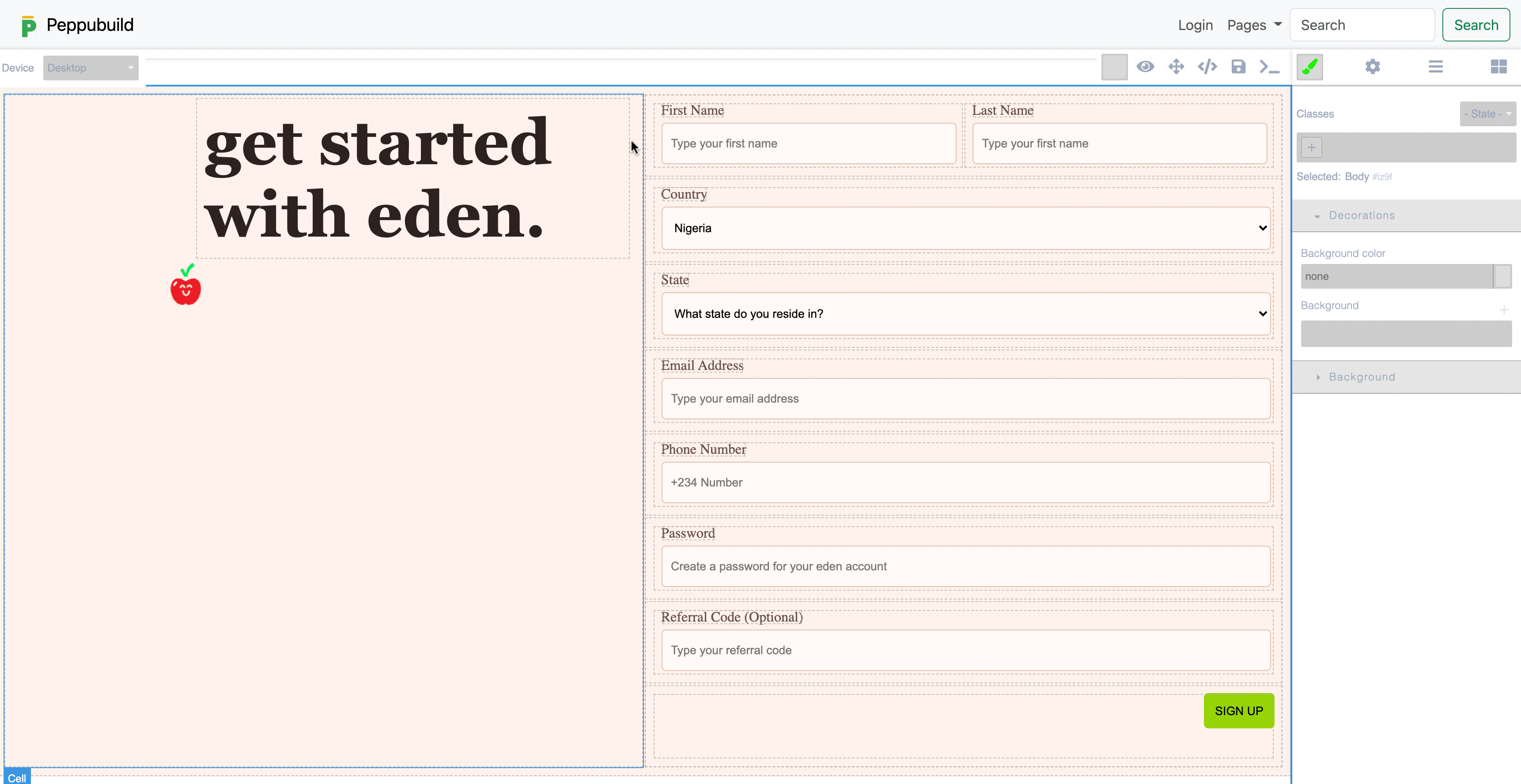This screenshot has width=1521, height=784.
Task: Click the Phone Number input field
Action: 966,482
